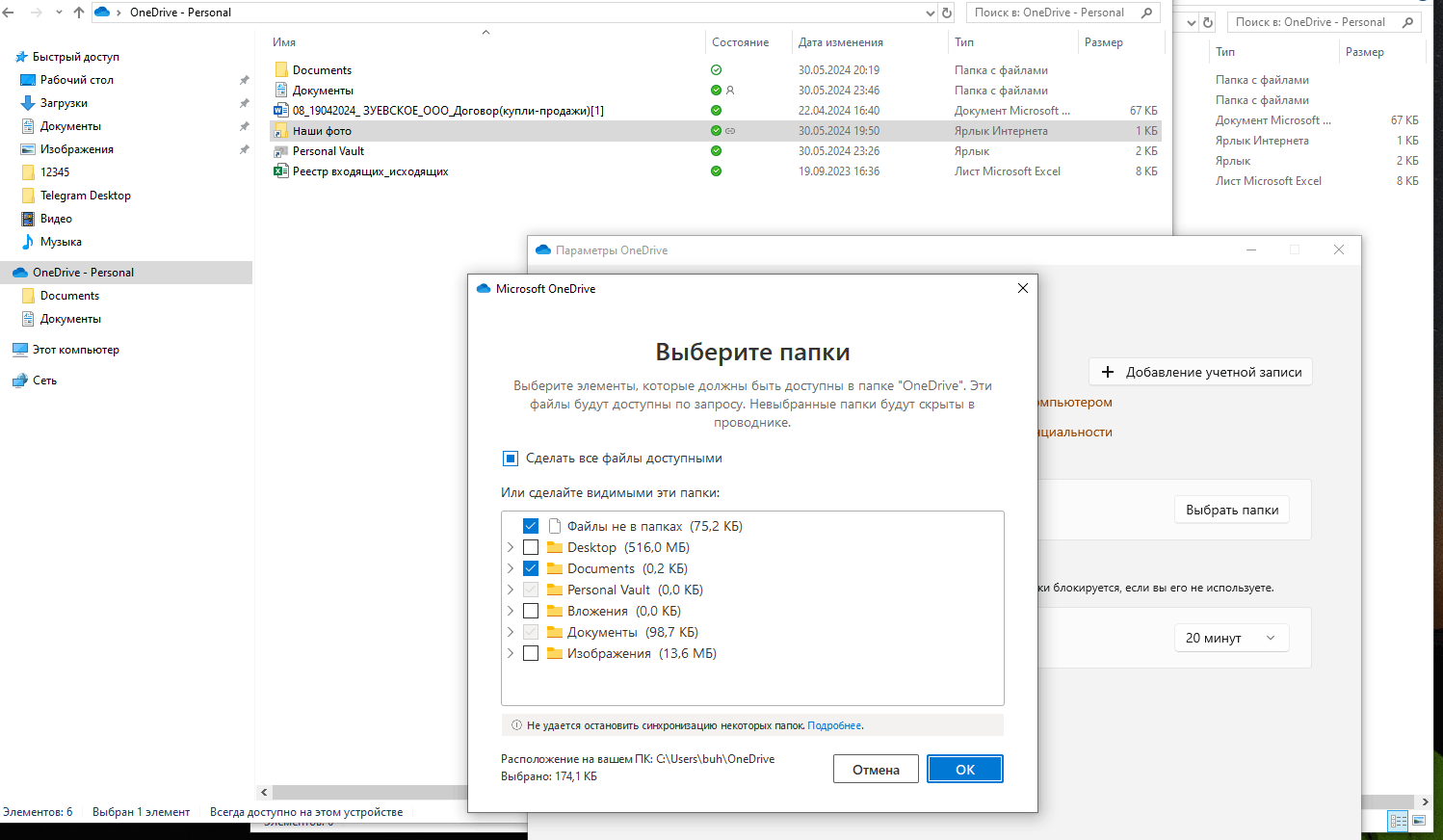Select the Наши фото shortcut icon
Image resolution: width=1443 pixels, height=840 pixels.
(x=281, y=130)
